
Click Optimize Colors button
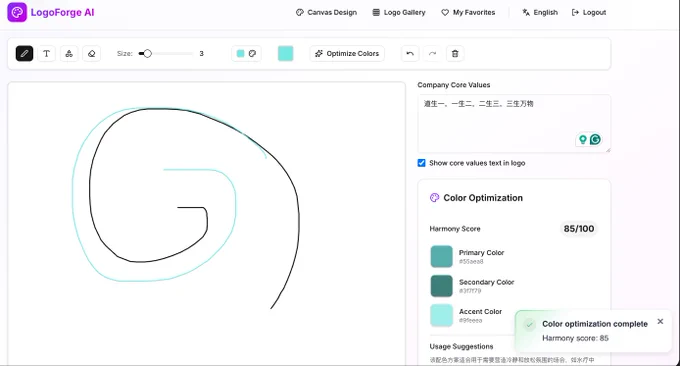tap(347, 53)
